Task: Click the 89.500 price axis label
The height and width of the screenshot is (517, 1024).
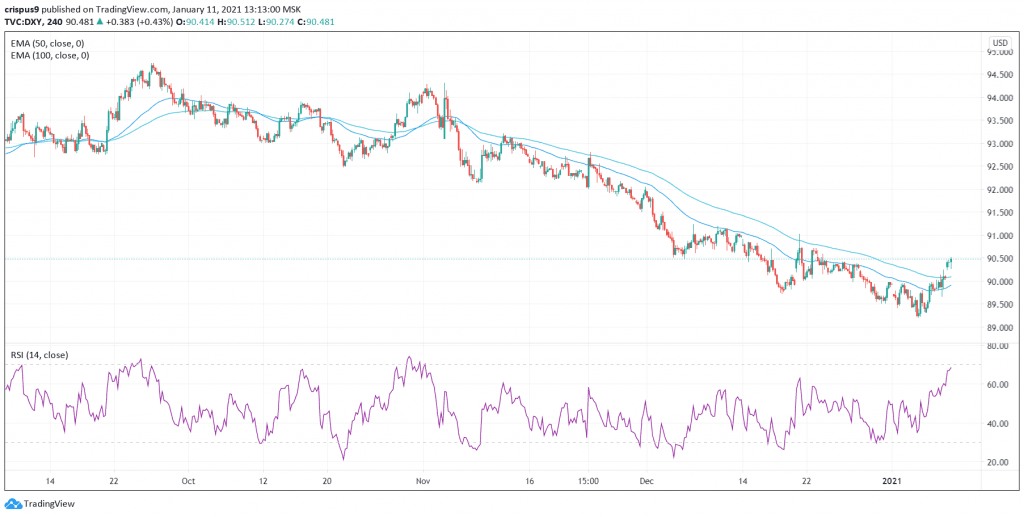Action: pyautogui.click(x=999, y=306)
